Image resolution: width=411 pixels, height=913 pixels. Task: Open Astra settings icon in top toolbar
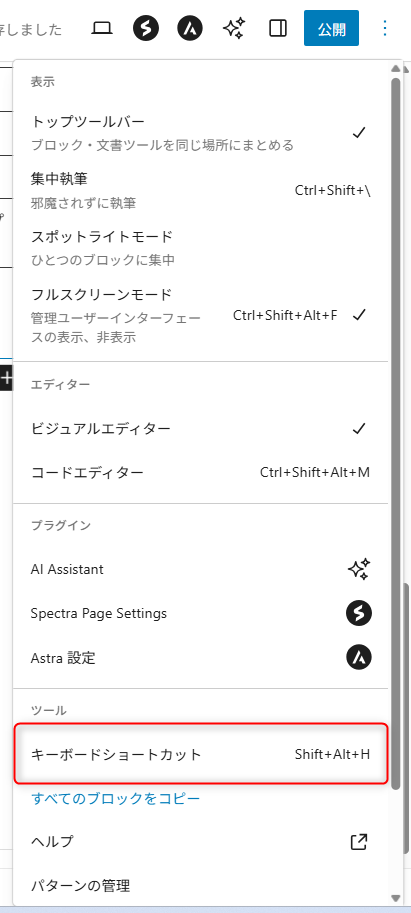point(190,28)
